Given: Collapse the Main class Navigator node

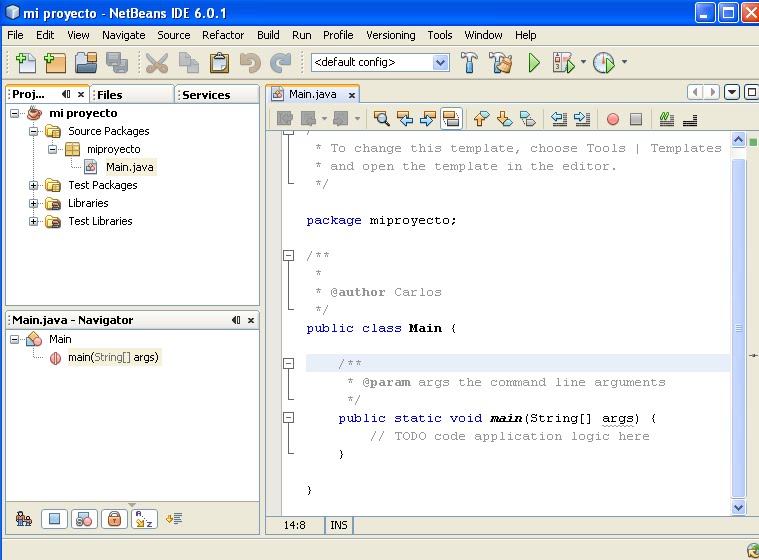Looking at the screenshot, I should tap(15, 339).
